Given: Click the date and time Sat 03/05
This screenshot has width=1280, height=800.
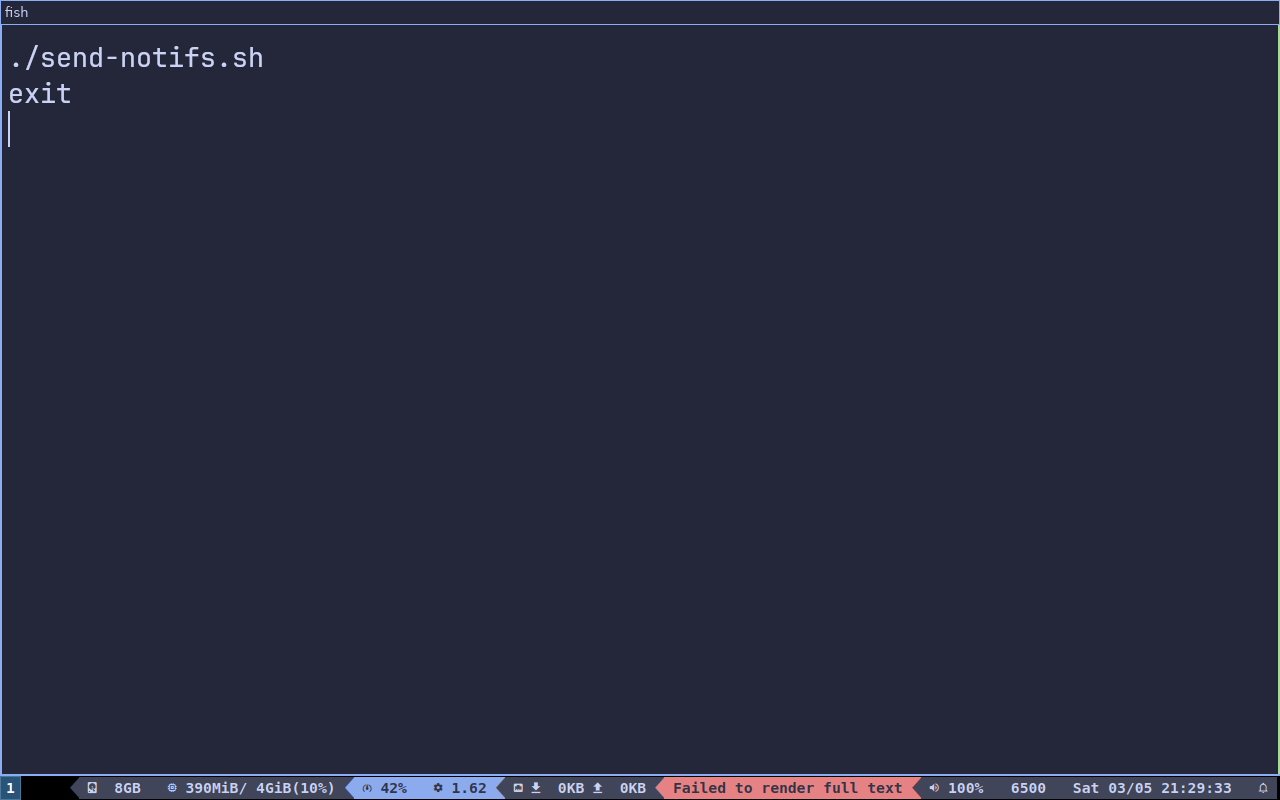Looking at the screenshot, I should pyautogui.click(x=1152, y=788).
